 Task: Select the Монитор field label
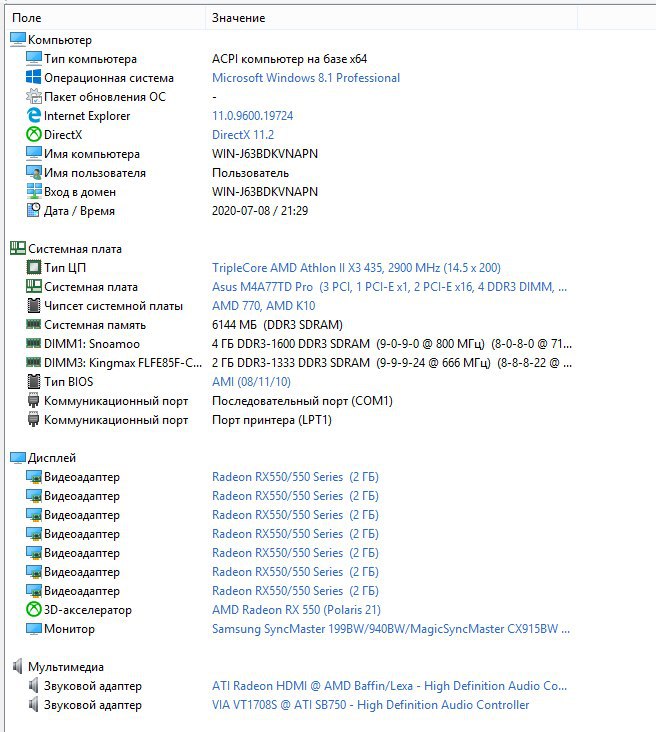point(69,629)
